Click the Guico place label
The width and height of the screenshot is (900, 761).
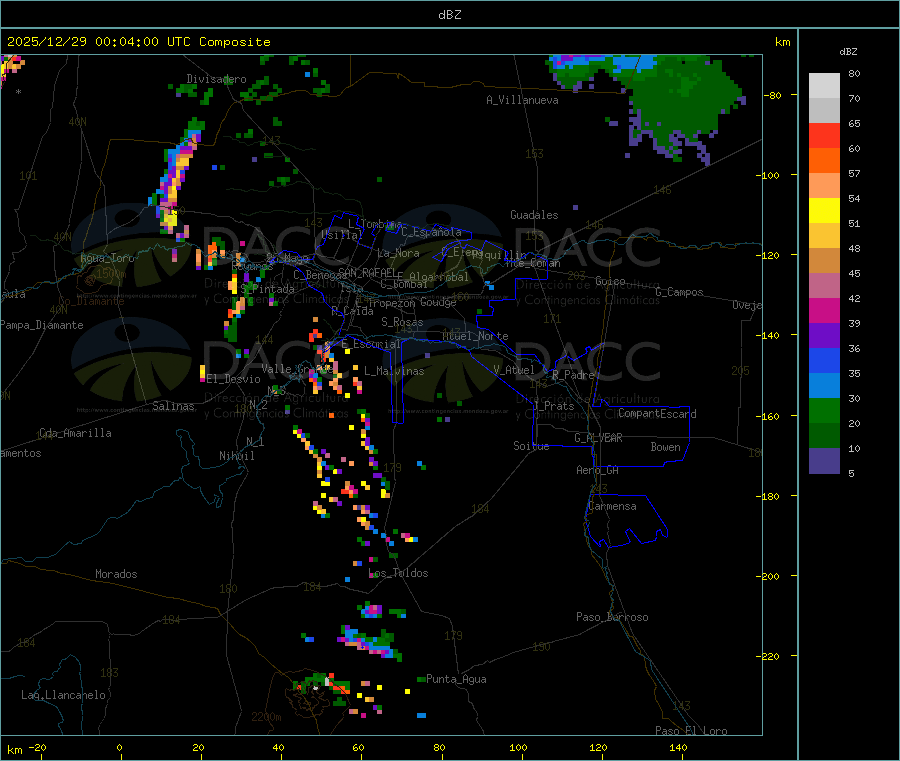tap(610, 281)
